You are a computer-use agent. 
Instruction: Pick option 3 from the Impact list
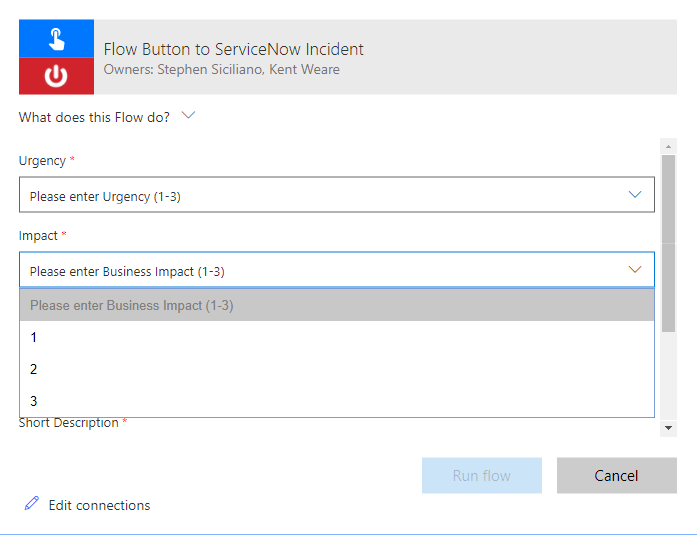click(x=34, y=401)
